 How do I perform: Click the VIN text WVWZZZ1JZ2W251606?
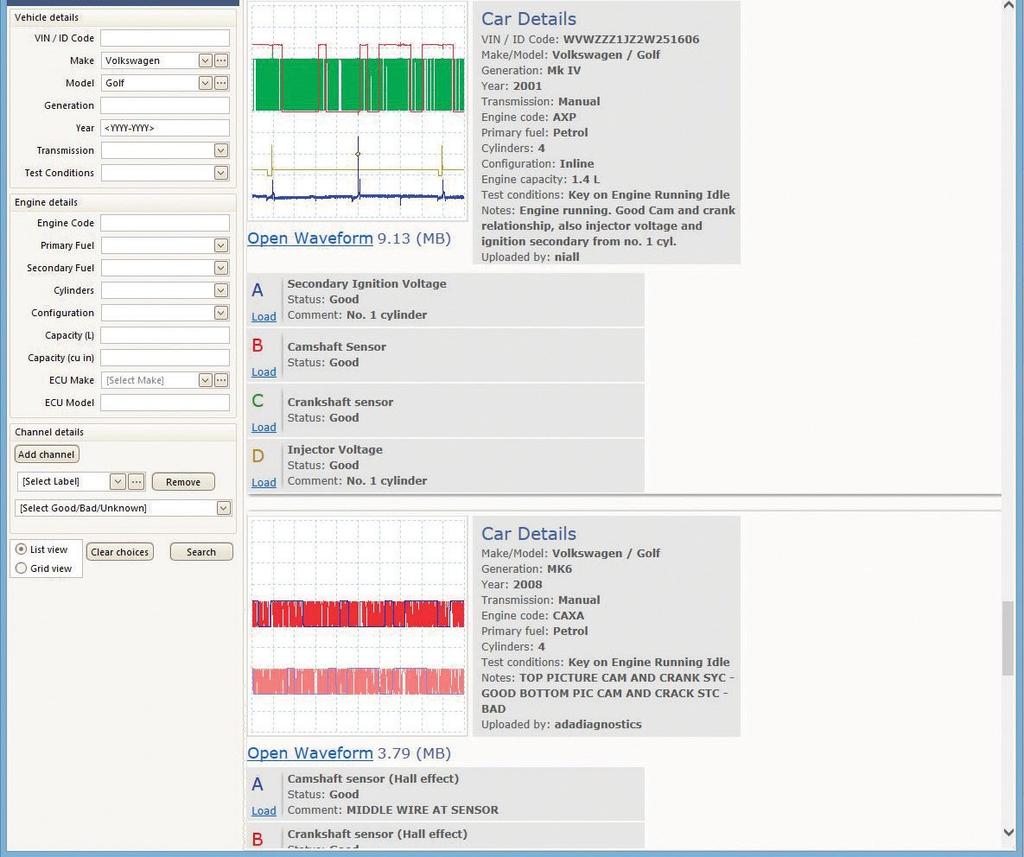tap(631, 39)
